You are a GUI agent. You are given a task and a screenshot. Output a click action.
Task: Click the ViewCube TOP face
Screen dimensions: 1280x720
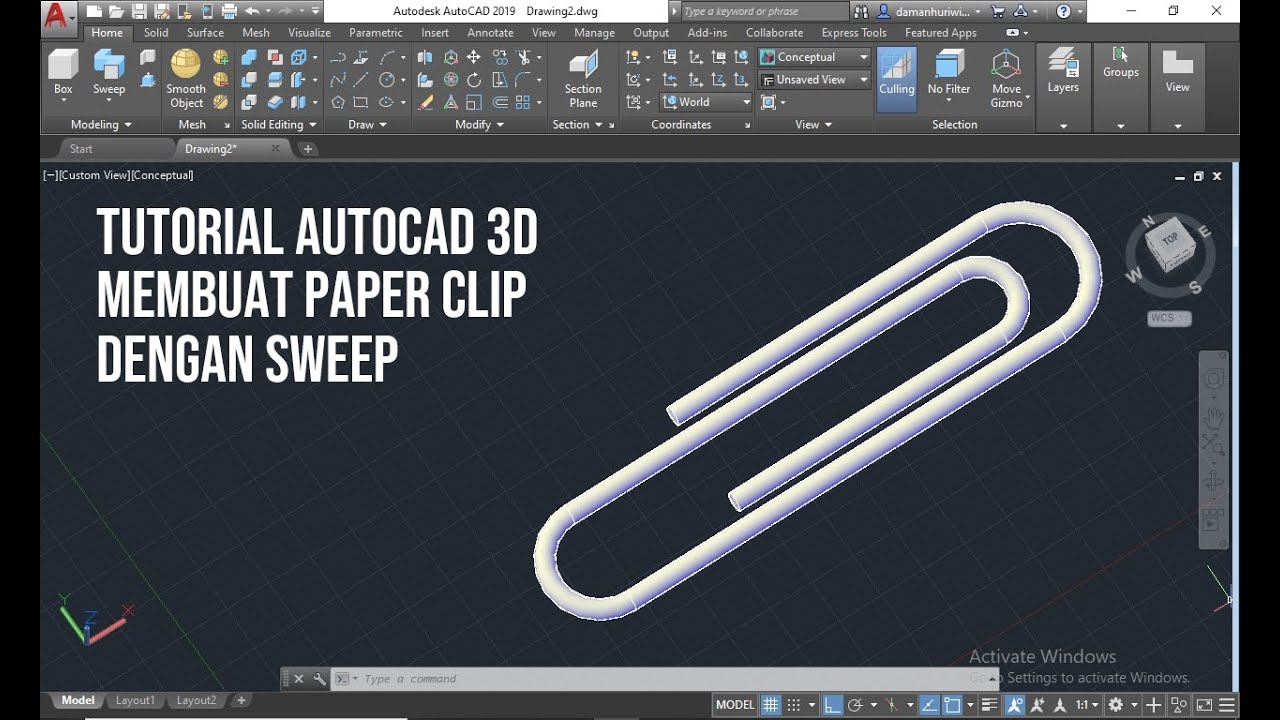pyautogui.click(x=1170, y=240)
